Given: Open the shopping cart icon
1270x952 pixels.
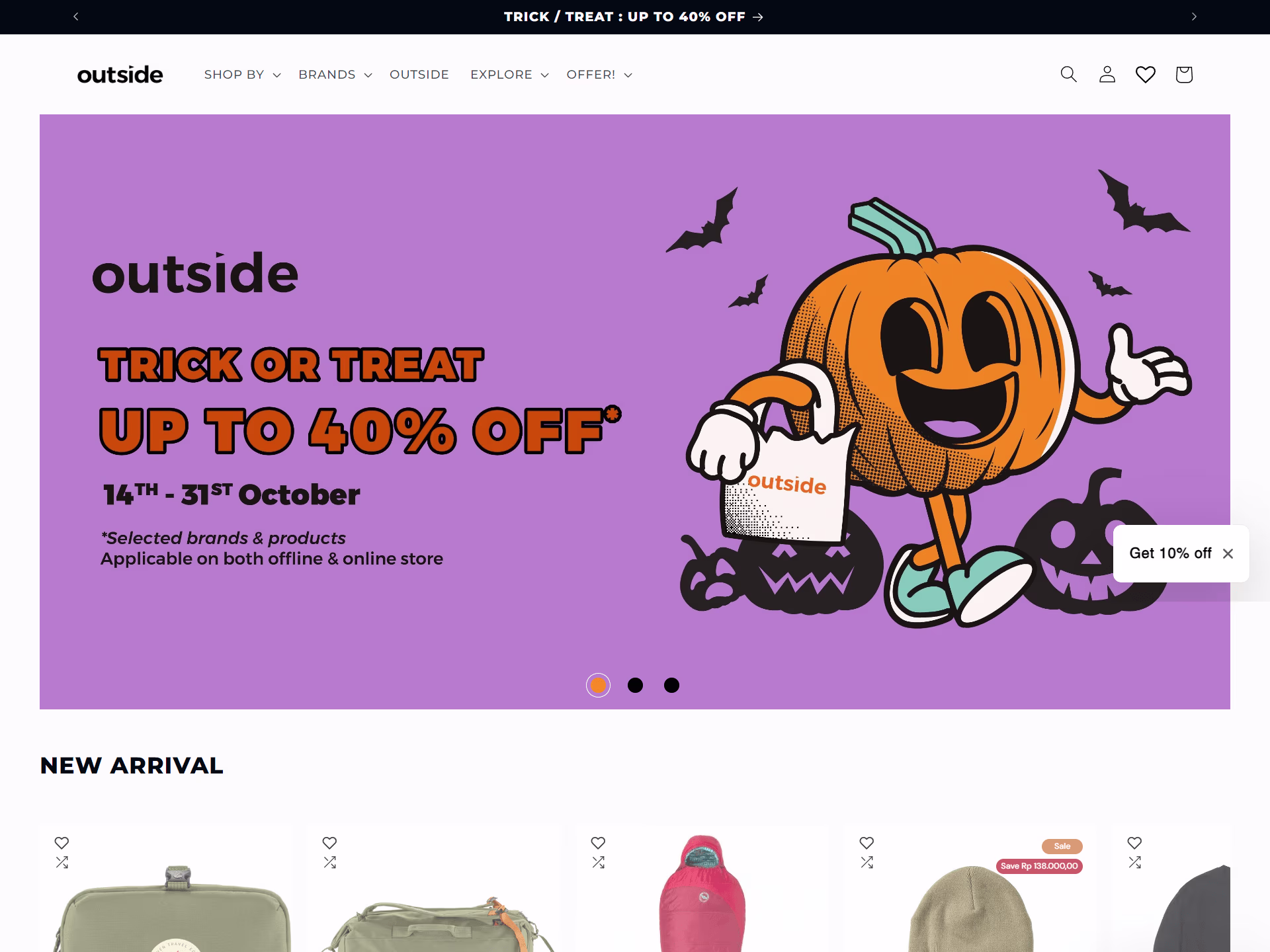Looking at the screenshot, I should coord(1183,74).
